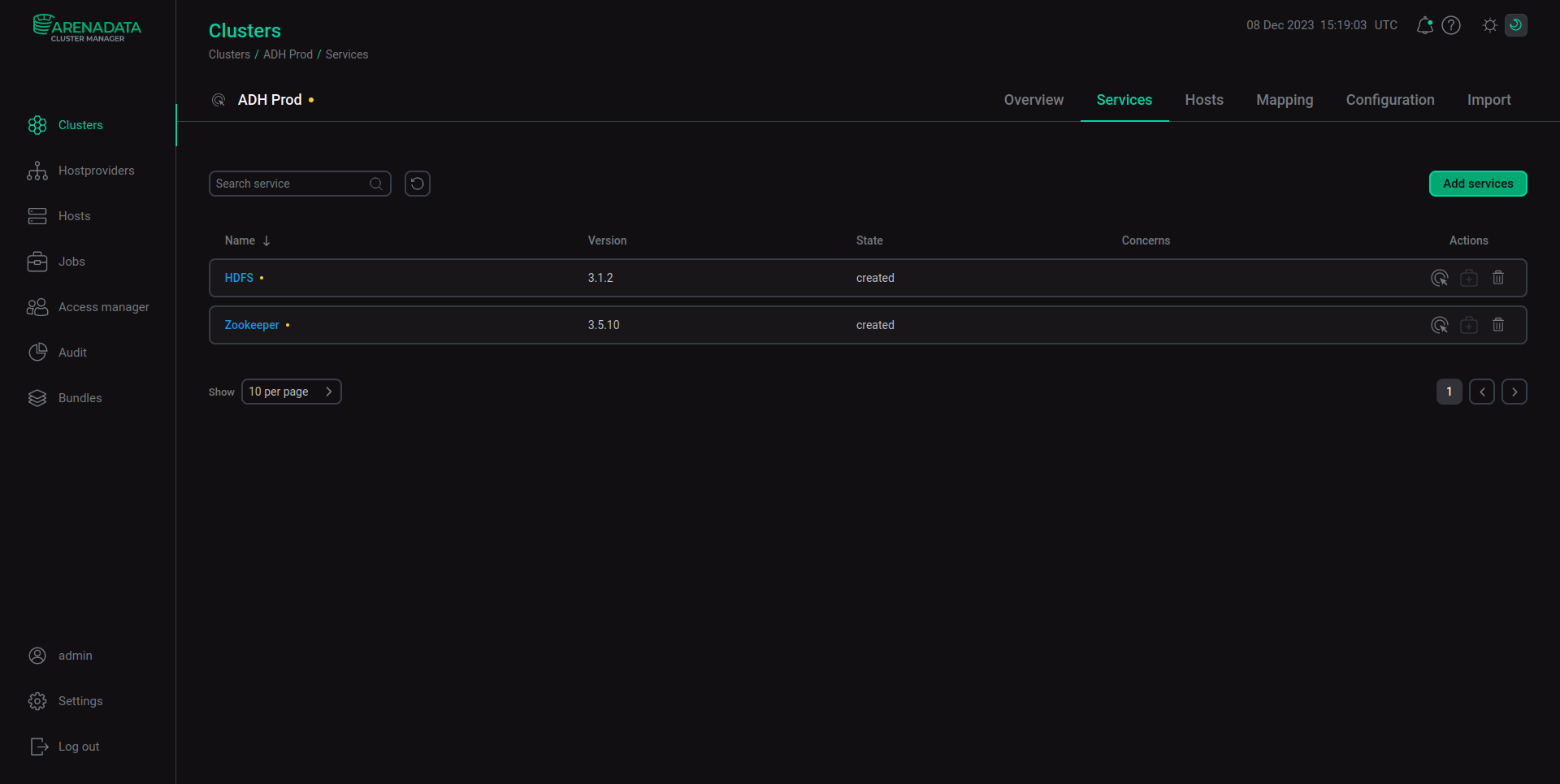Viewport: 1560px width, 784px height.
Task: Click the HDFS version 3.1.2
Action: tap(600, 278)
